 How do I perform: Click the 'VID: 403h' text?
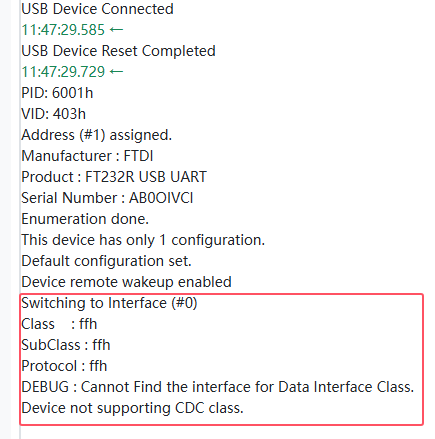(x=53, y=114)
